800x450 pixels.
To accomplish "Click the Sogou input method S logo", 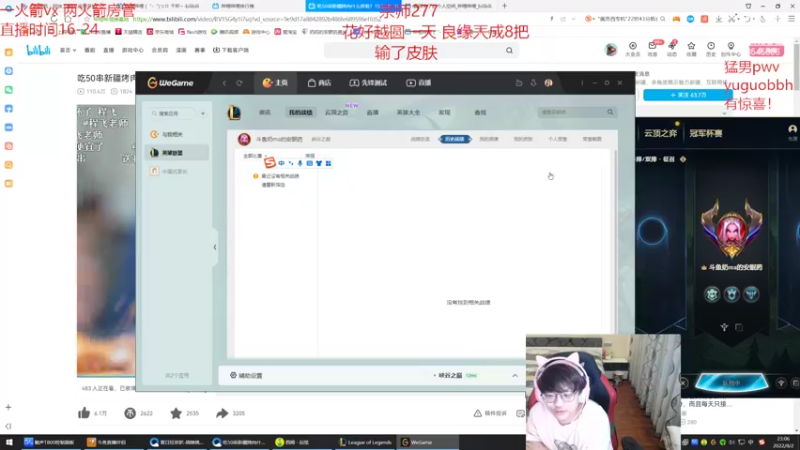I will pos(269,163).
